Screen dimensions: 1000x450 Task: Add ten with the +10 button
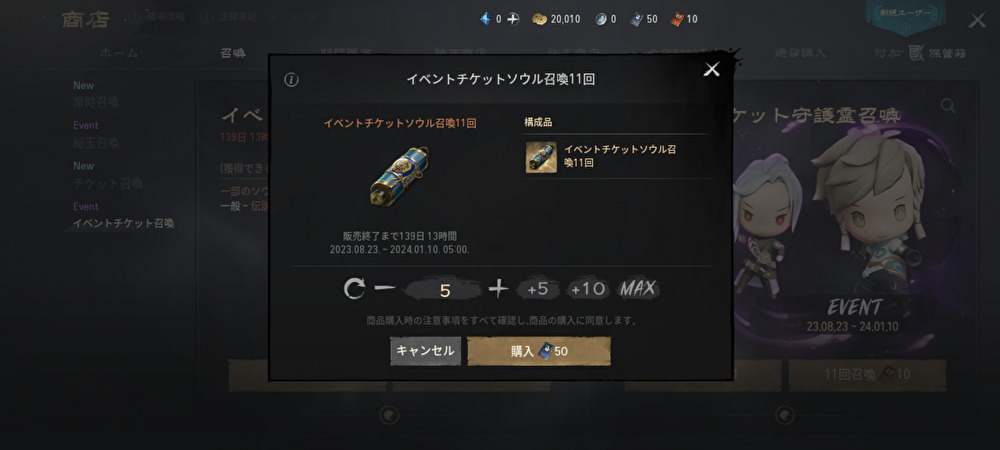(588, 289)
